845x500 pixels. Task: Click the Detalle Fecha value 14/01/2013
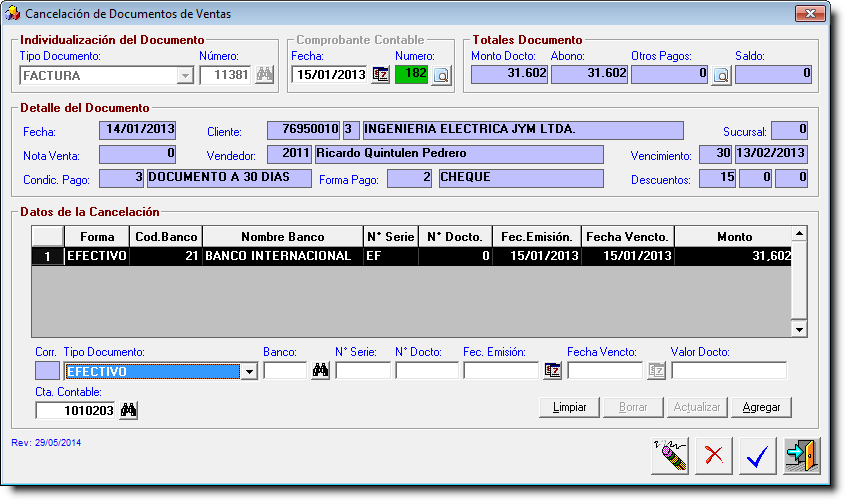pyautogui.click(x=137, y=130)
